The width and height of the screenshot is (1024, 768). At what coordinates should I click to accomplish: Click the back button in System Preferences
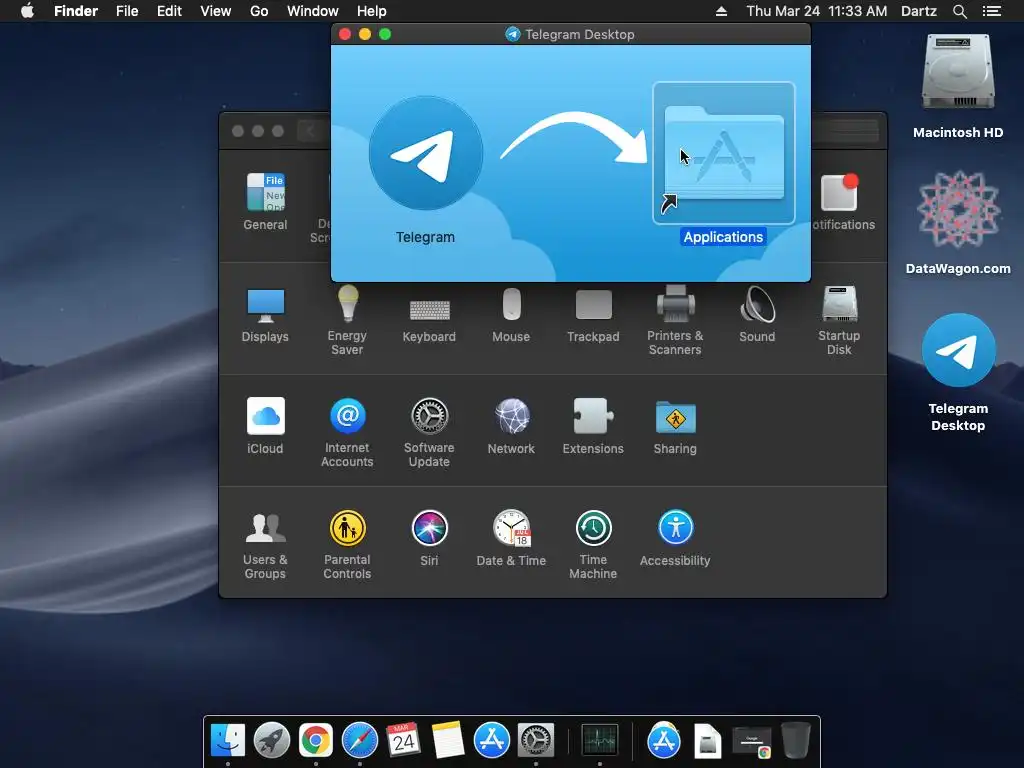(x=310, y=131)
